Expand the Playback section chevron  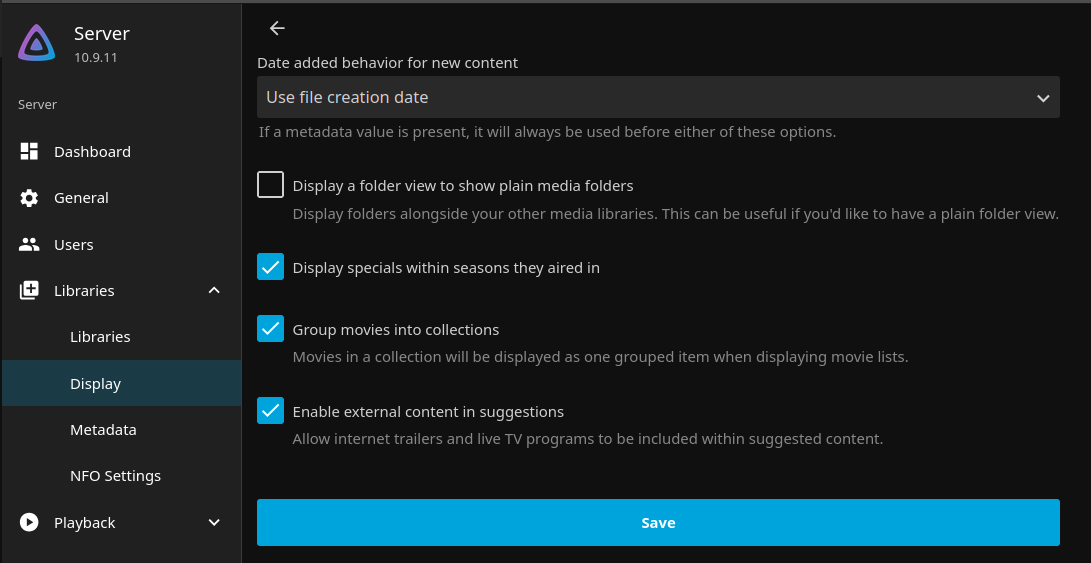tap(213, 523)
